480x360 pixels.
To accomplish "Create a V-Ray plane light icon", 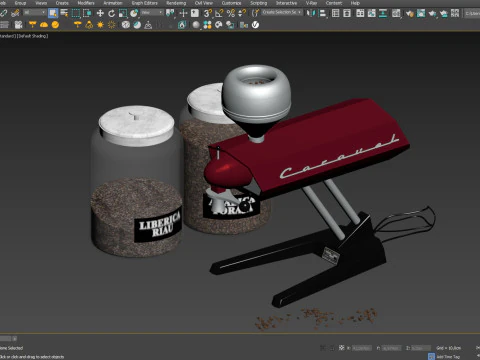I will pos(32,25).
